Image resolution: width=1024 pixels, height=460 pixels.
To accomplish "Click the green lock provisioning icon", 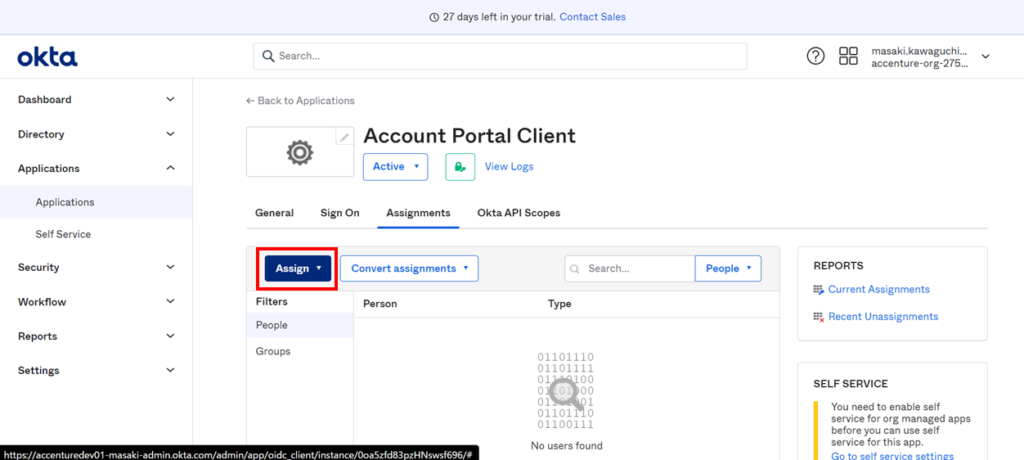I will (x=459, y=167).
